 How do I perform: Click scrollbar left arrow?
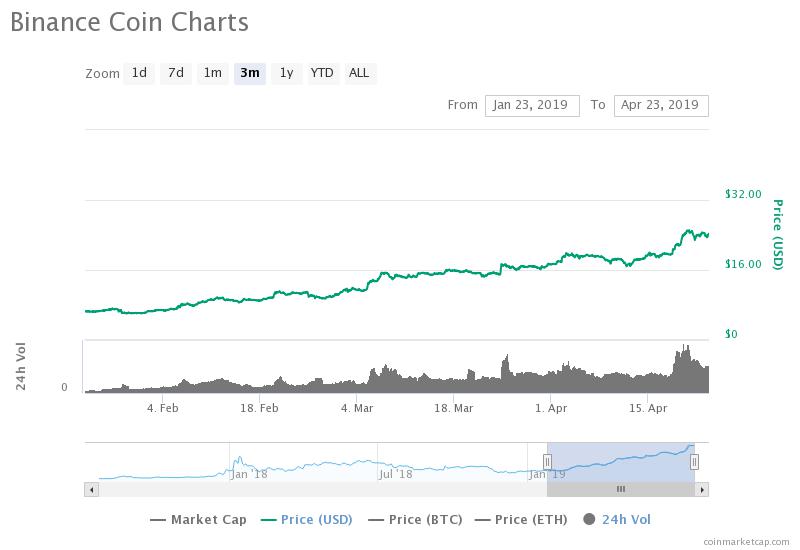click(x=91, y=489)
